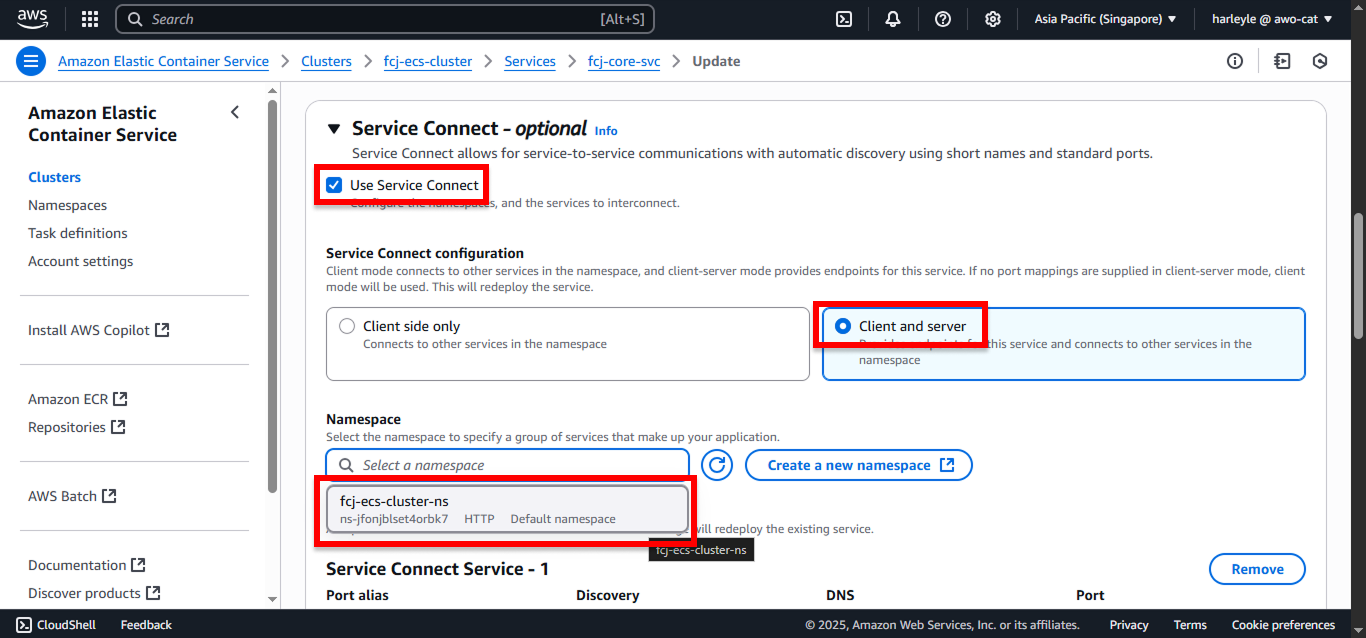Collapse the Service Connect section

coord(334,129)
